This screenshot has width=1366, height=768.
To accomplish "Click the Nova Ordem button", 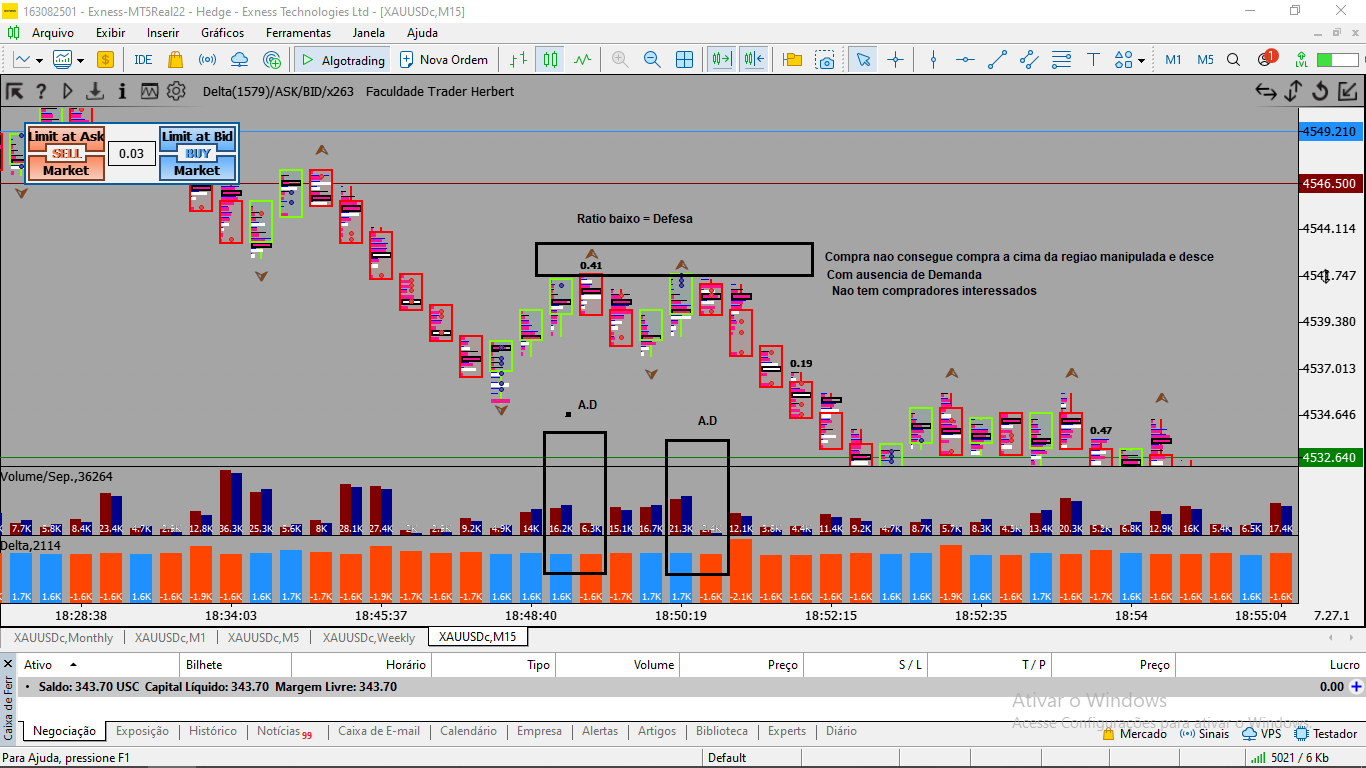I will click(444, 60).
